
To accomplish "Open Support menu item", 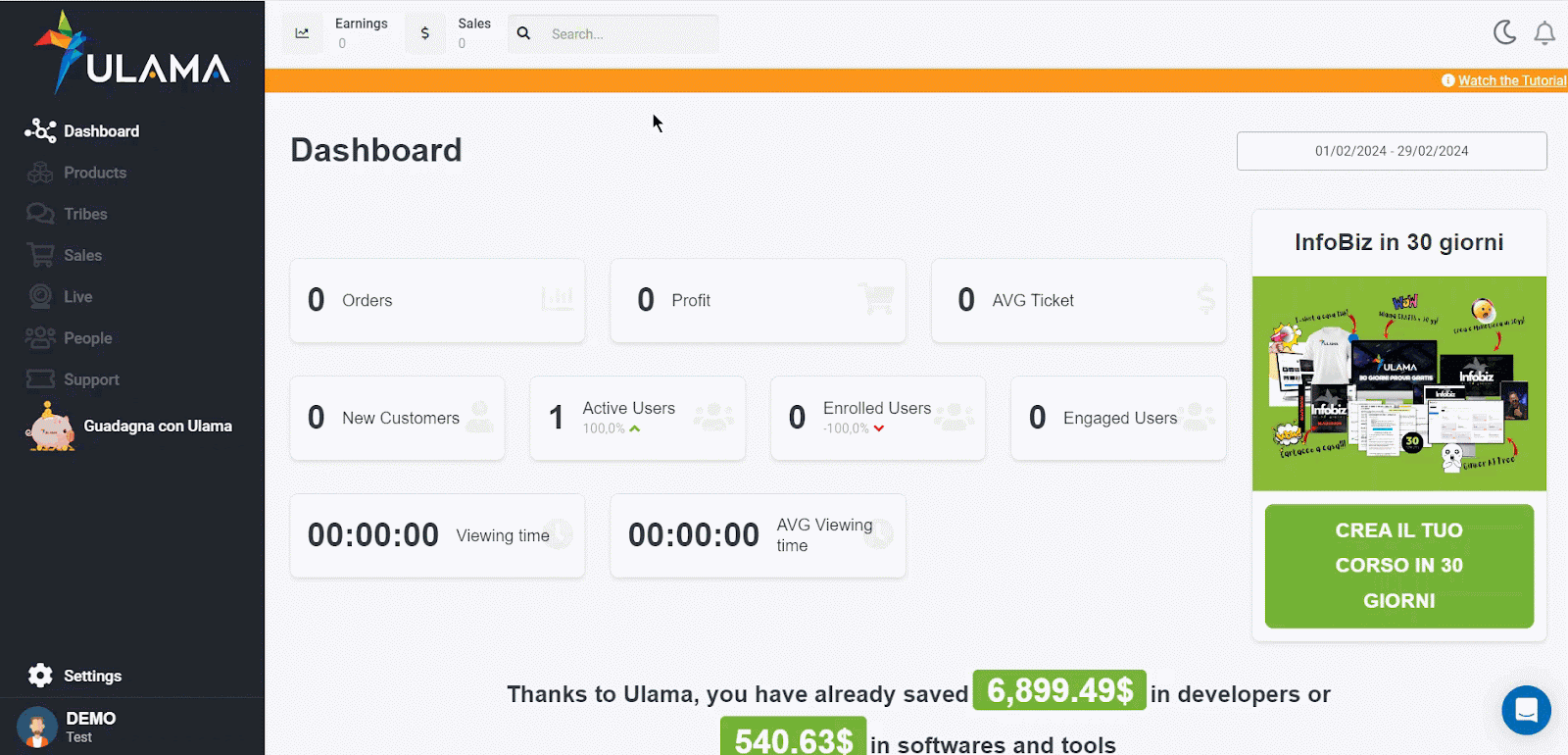I will [x=91, y=379].
